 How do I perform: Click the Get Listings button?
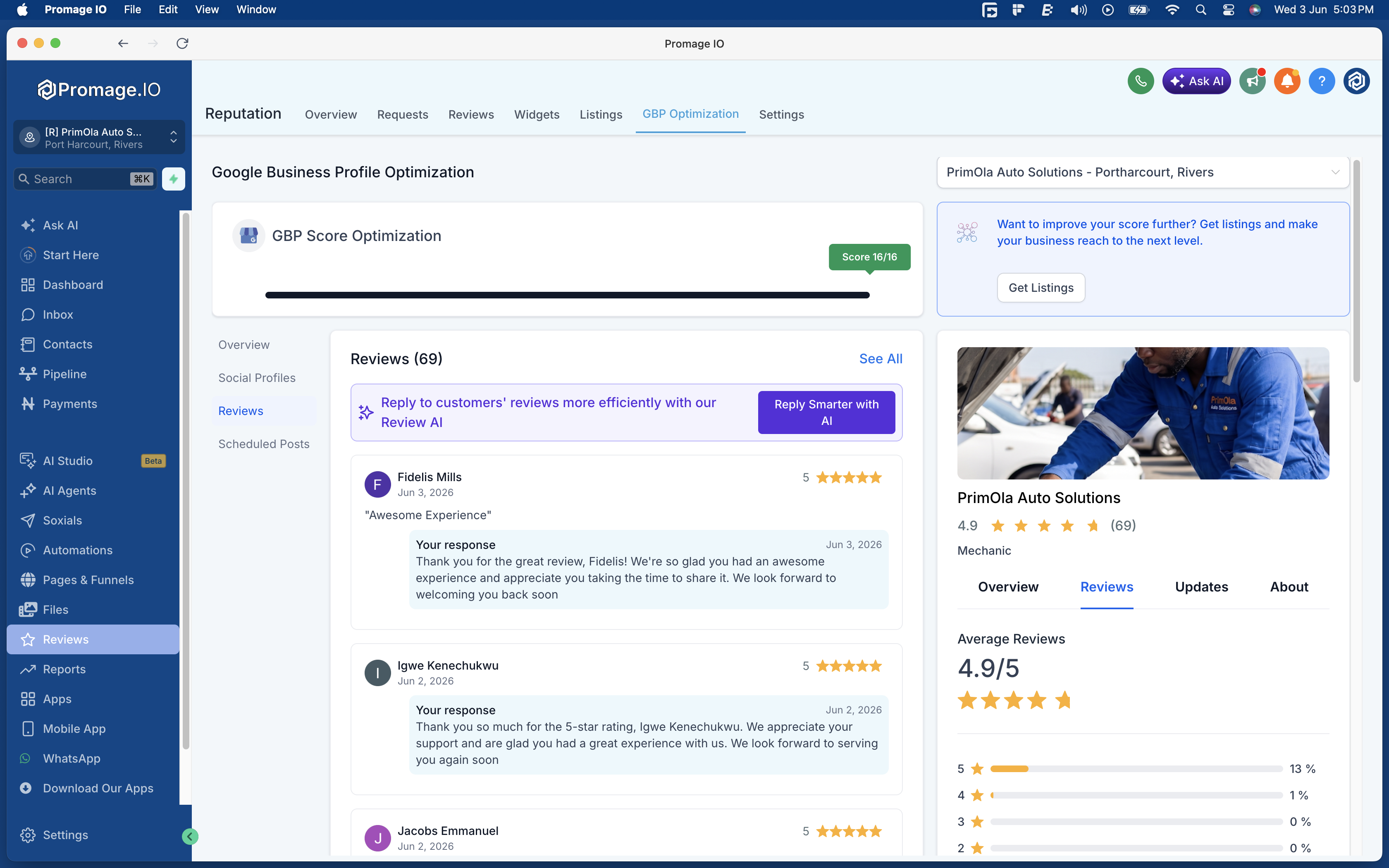tap(1041, 288)
